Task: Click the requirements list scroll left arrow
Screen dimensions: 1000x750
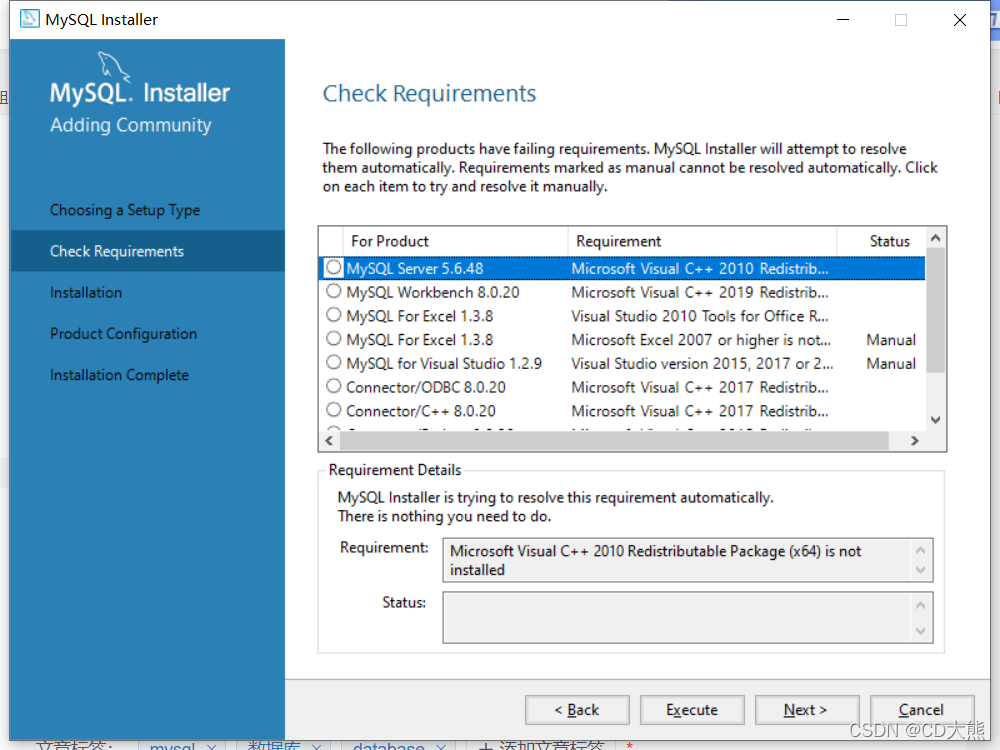Action: pos(329,441)
